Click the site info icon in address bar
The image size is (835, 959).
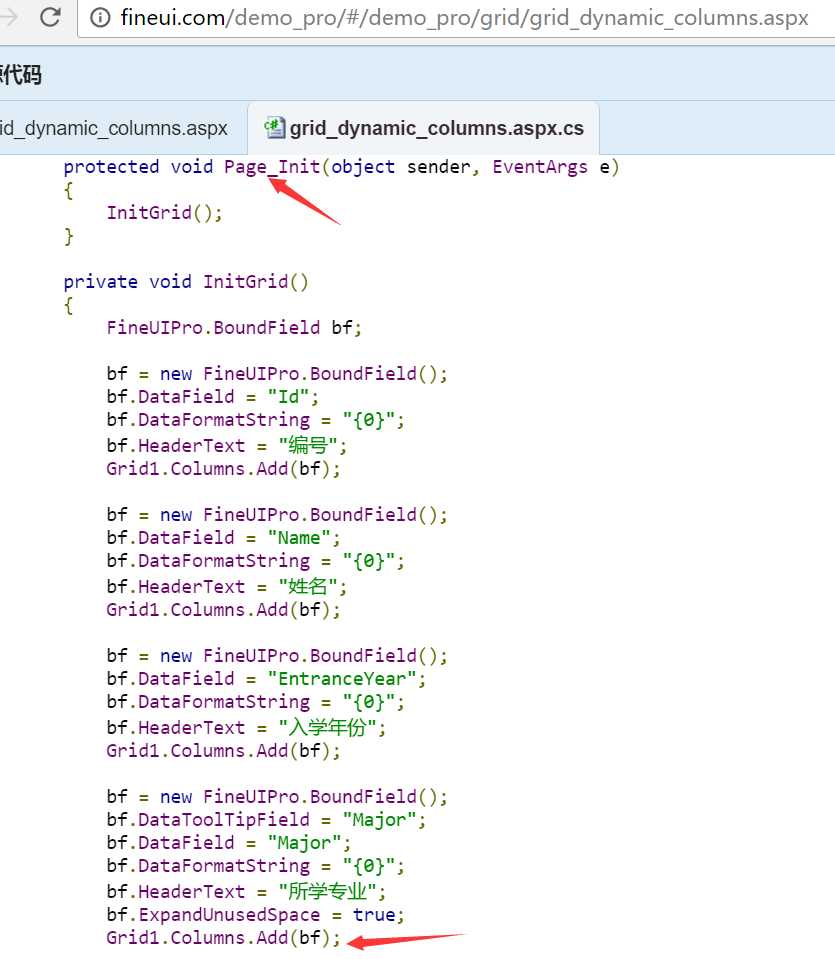100,17
